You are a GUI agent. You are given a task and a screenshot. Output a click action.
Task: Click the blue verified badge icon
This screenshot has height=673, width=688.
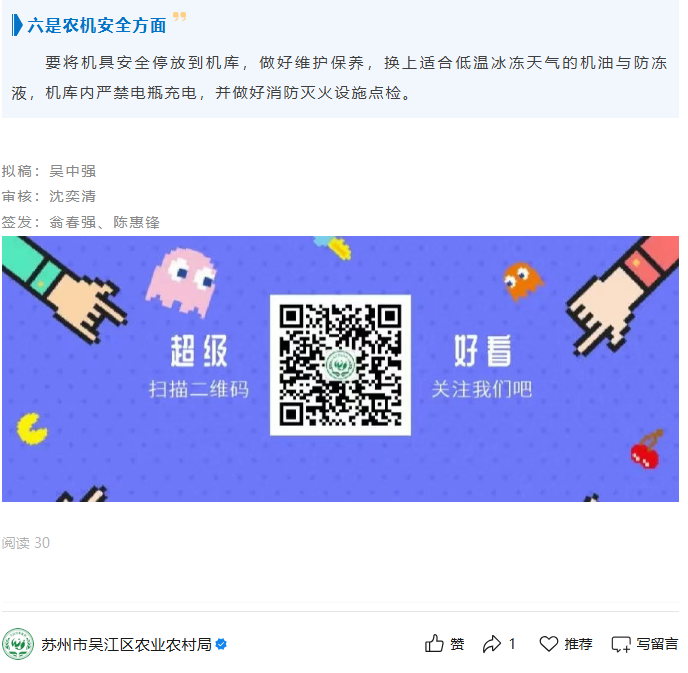tap(221, 644)
